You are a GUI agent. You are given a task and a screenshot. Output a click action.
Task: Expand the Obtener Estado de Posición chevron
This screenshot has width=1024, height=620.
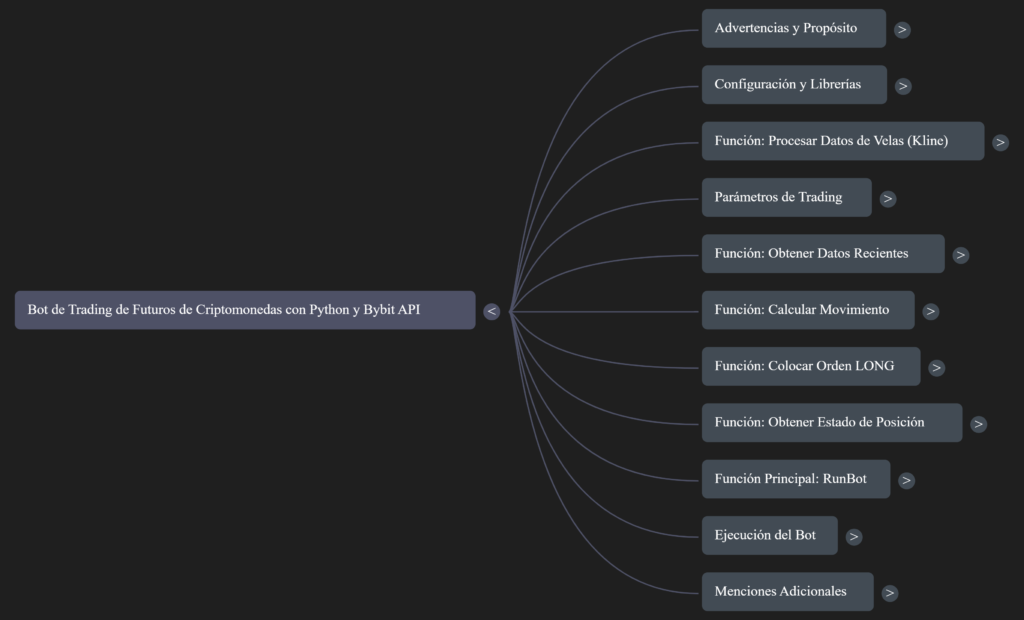[978, 424]
